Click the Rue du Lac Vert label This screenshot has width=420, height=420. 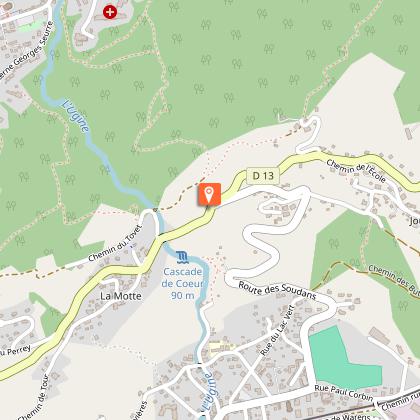click(x=277, y=330)
